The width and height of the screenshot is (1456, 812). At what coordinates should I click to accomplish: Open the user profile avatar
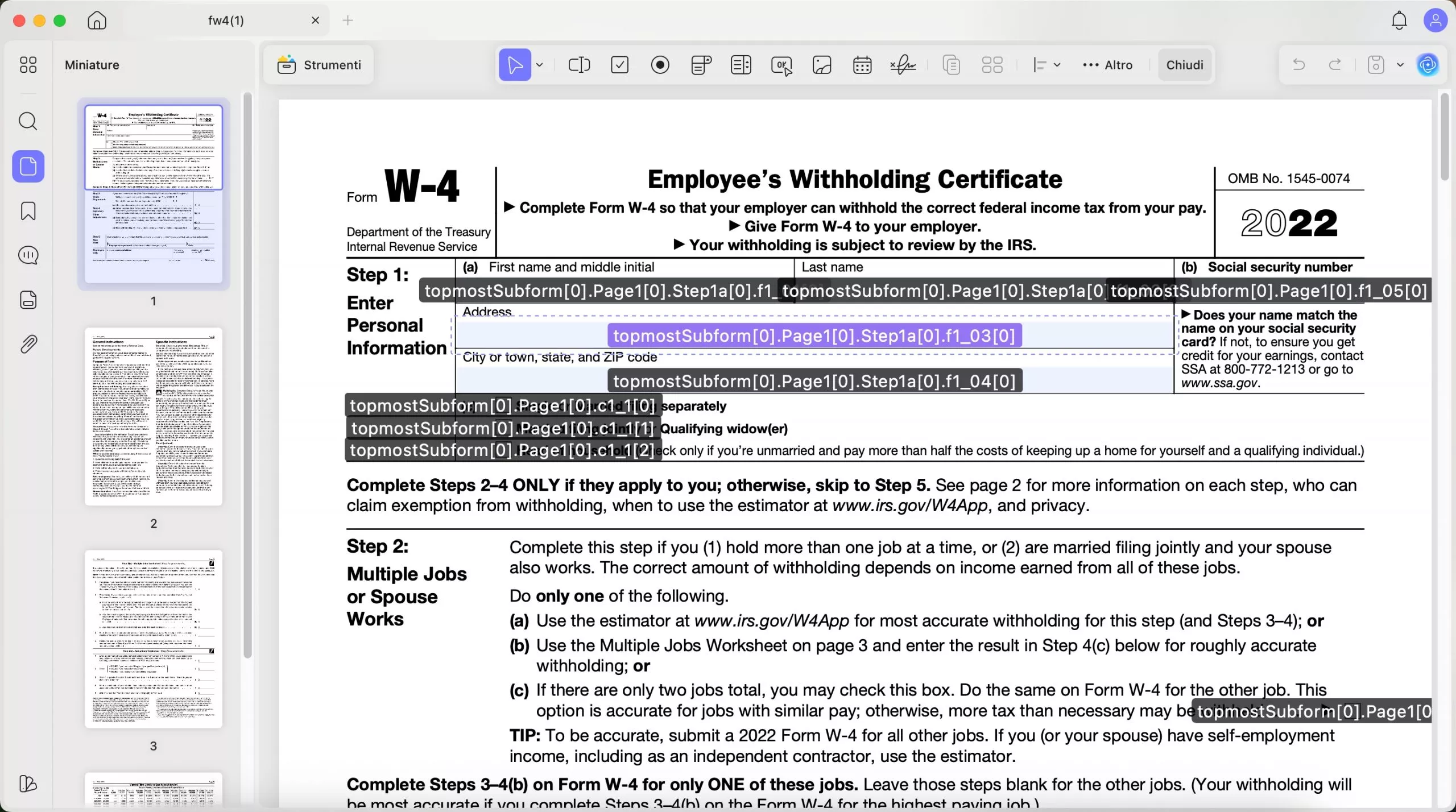tap(1435, 20)
